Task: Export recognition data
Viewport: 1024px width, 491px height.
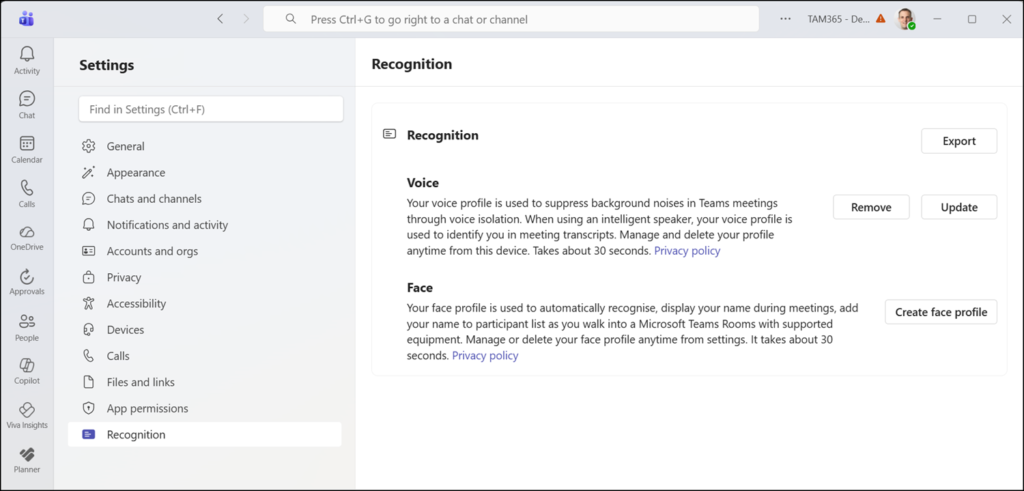Action: coord(959,141)
